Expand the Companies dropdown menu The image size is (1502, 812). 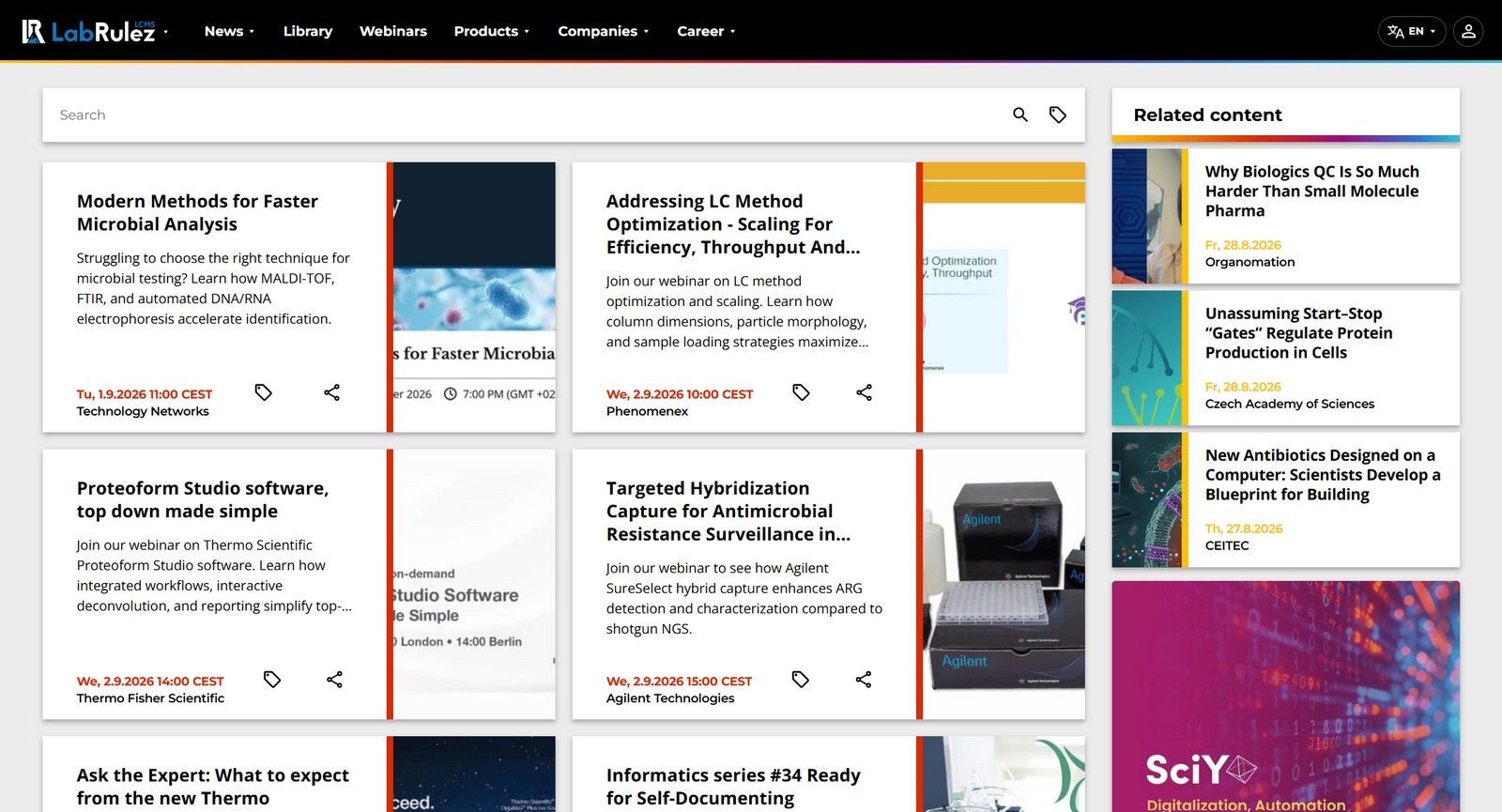pos(604,31)
